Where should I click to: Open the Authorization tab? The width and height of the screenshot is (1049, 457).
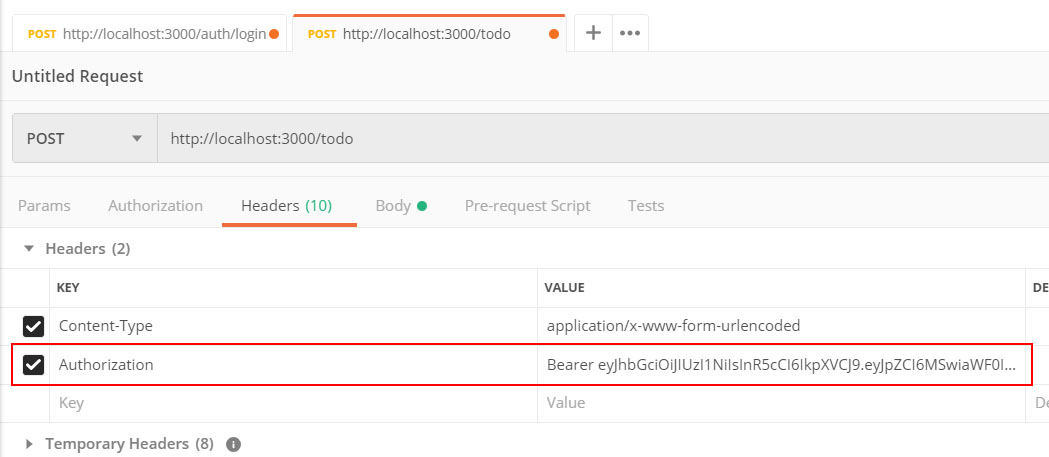click(x=155, y=205)
